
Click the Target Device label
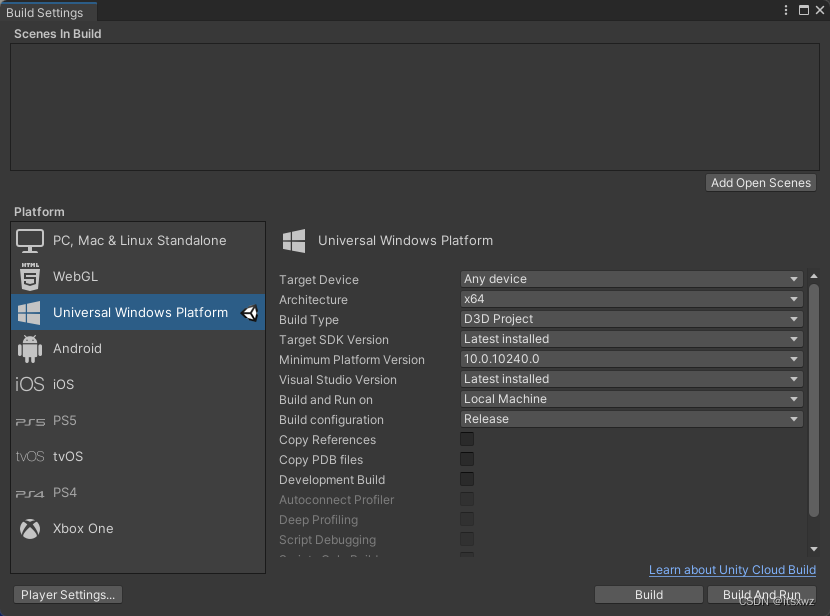point(319,279)
